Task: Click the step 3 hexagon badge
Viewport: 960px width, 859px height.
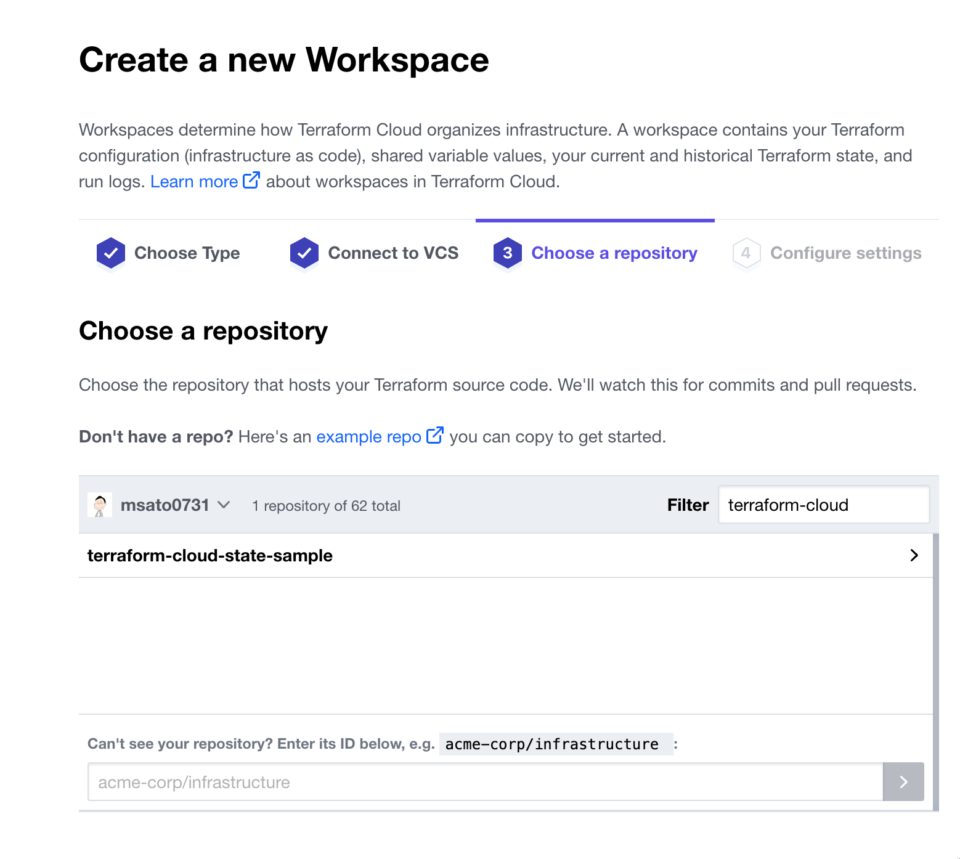Action: pyautogui.click(x=508, y=253)
